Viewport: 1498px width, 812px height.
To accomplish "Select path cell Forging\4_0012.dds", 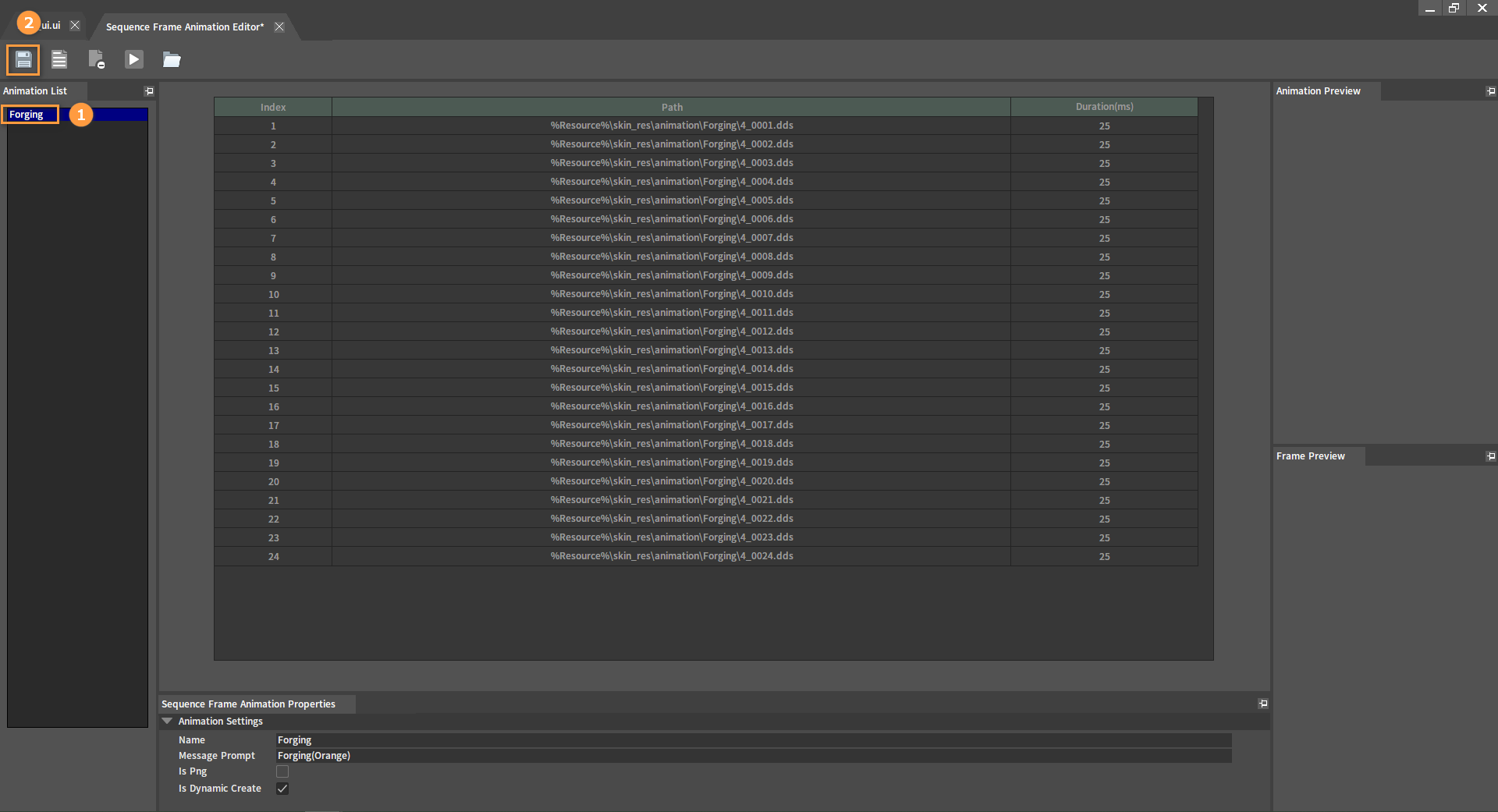I will (x=672, y=332).
